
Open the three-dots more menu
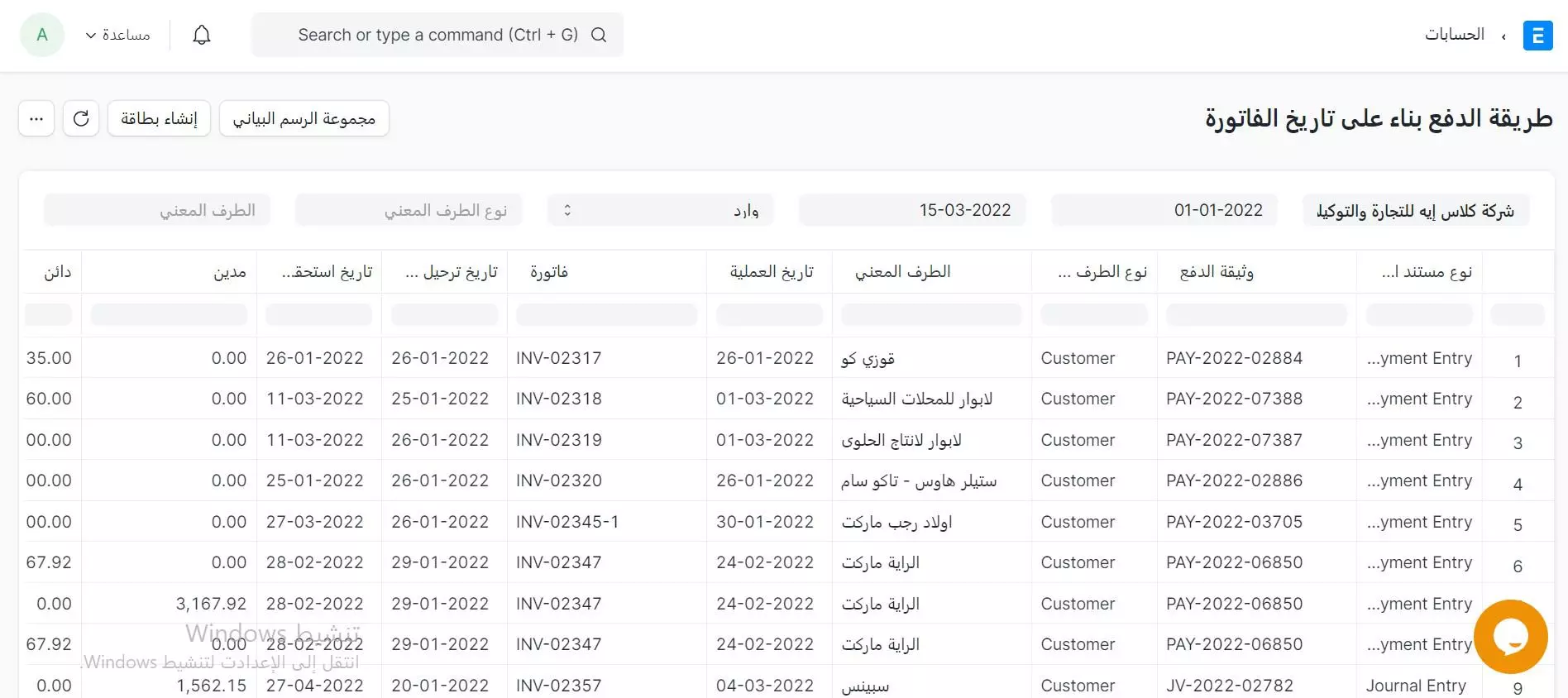[x=36, y=118]
